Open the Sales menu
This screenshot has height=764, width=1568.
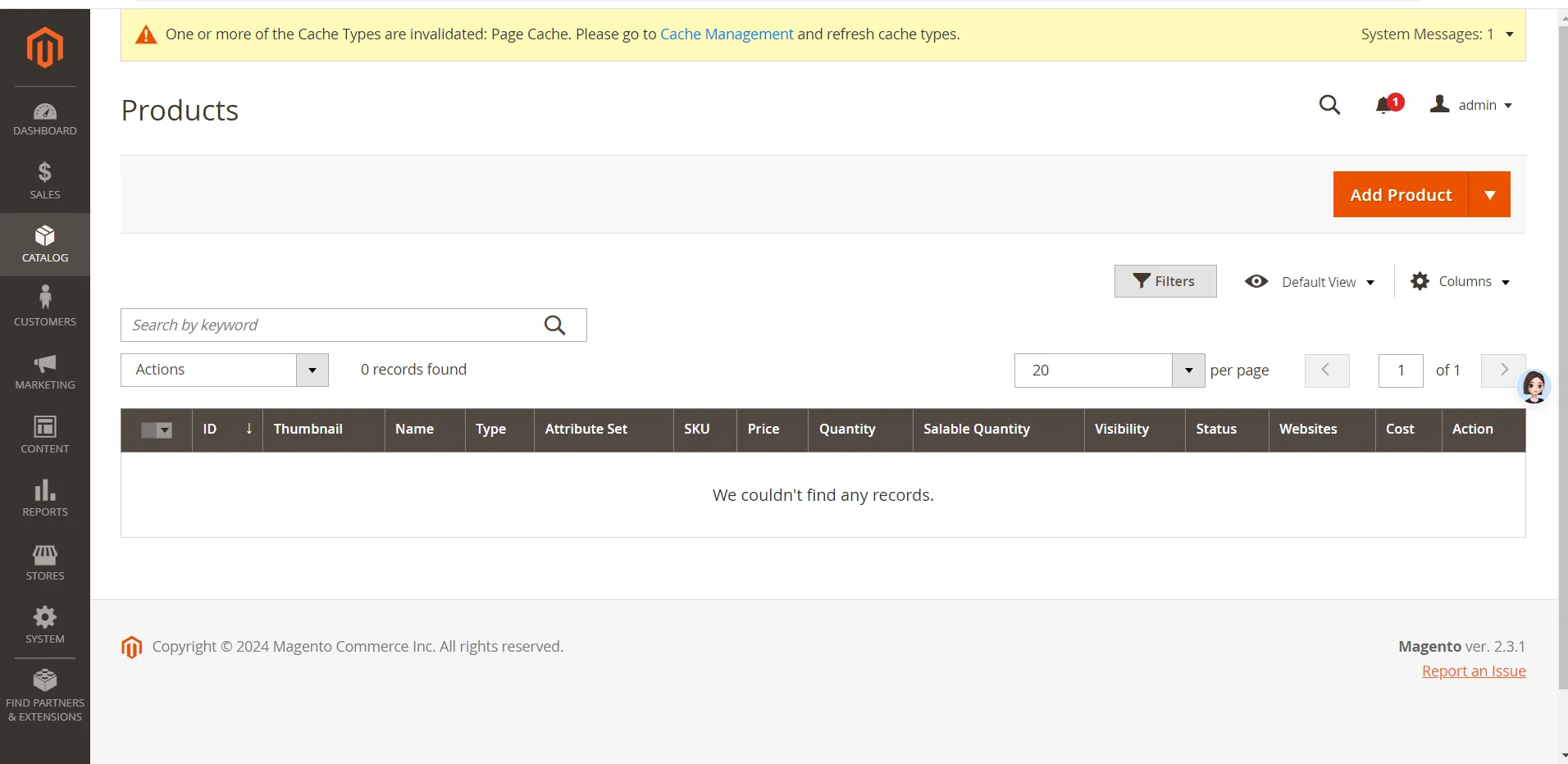(x=45, y=181)
